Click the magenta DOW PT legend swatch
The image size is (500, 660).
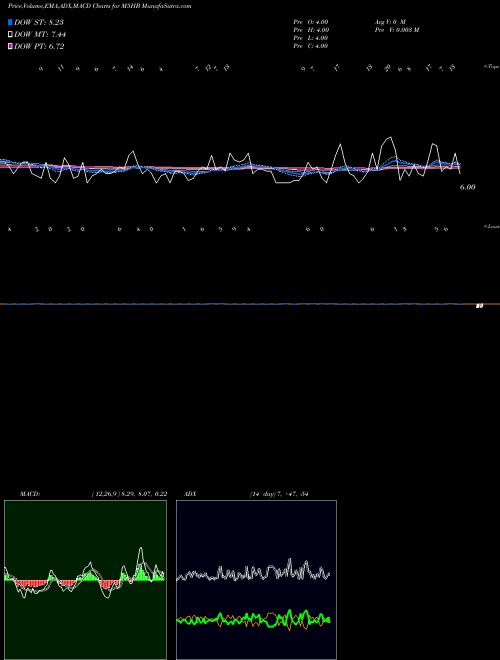click(x=10, y=47)
